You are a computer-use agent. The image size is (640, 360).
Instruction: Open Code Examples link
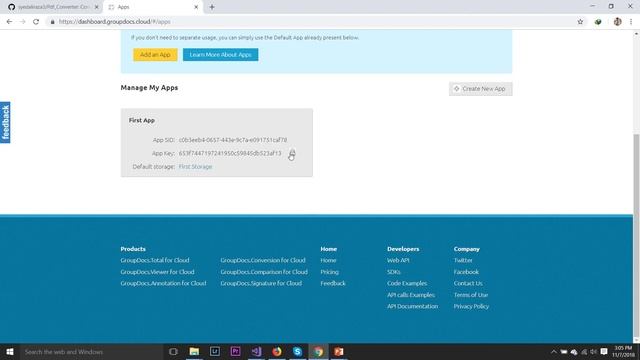(x=407, y=283)
